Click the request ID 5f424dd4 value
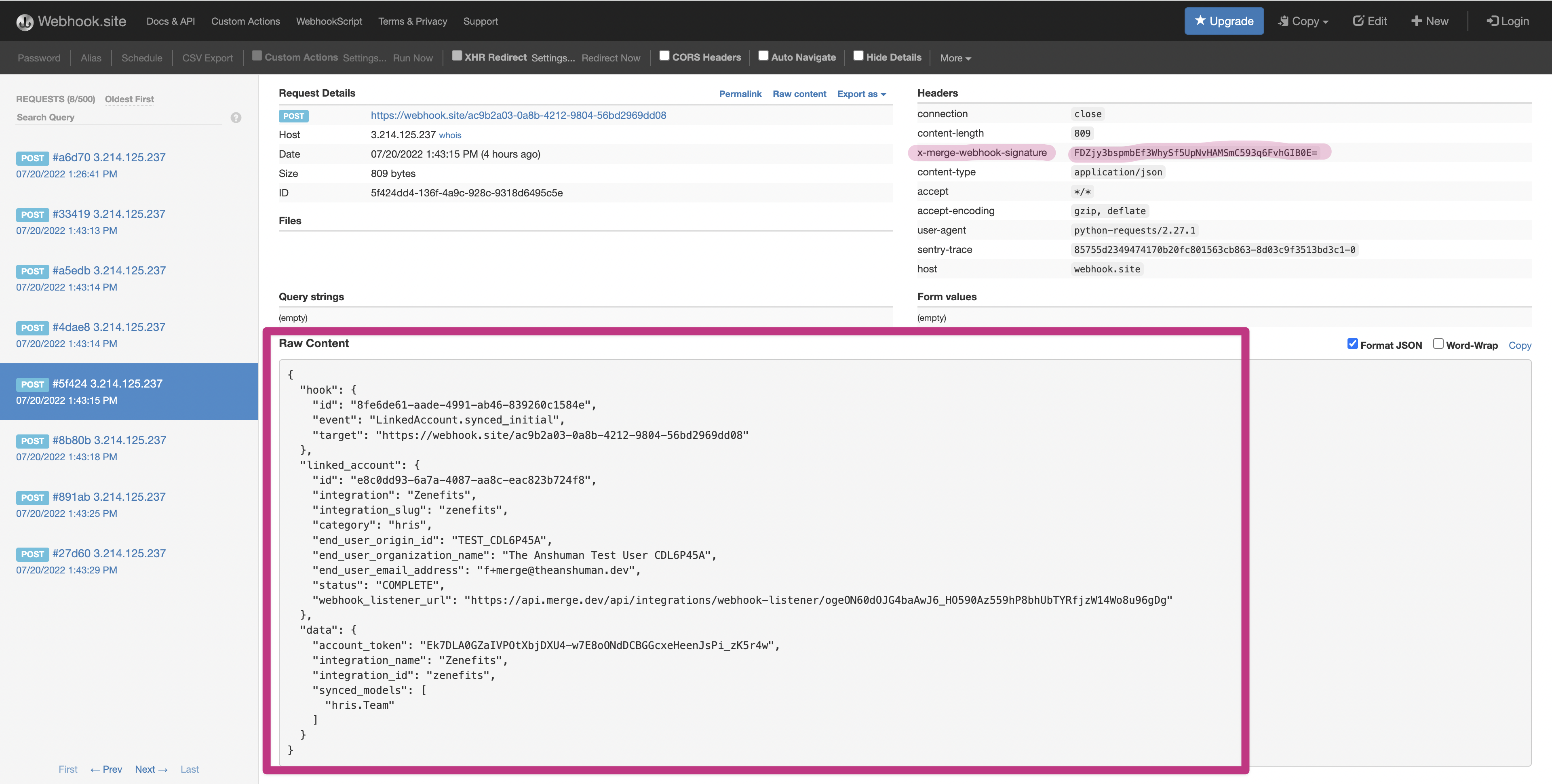The height and width of the screenshot is (784, 1552). click(x=466, y=193)
